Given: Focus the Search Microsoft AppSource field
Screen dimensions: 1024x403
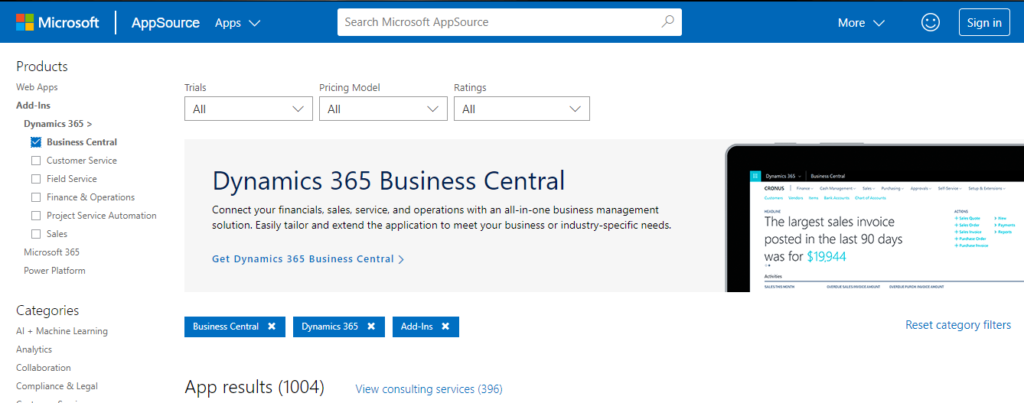Looking at the screenshot, I should click(495, 21).
